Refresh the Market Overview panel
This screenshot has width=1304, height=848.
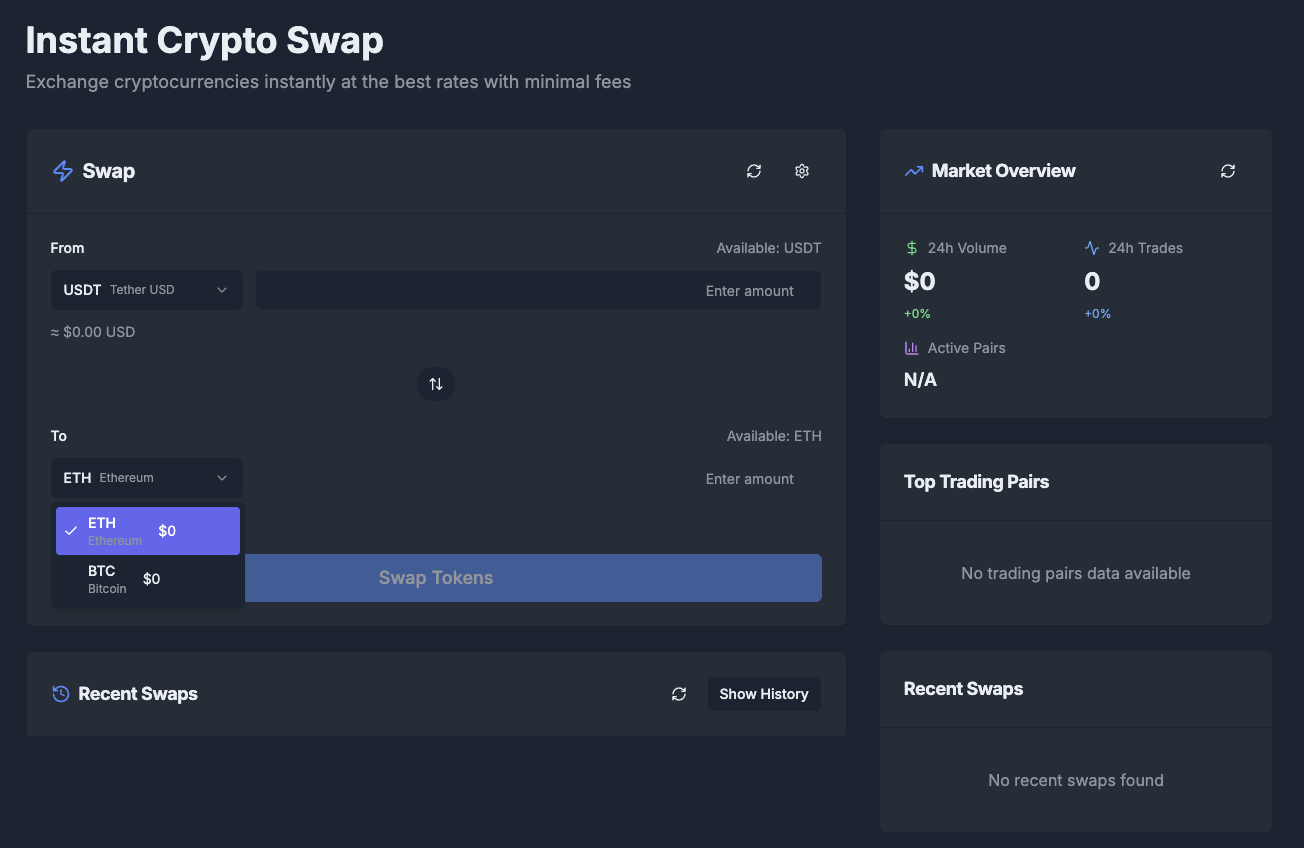coord(1228,171)
